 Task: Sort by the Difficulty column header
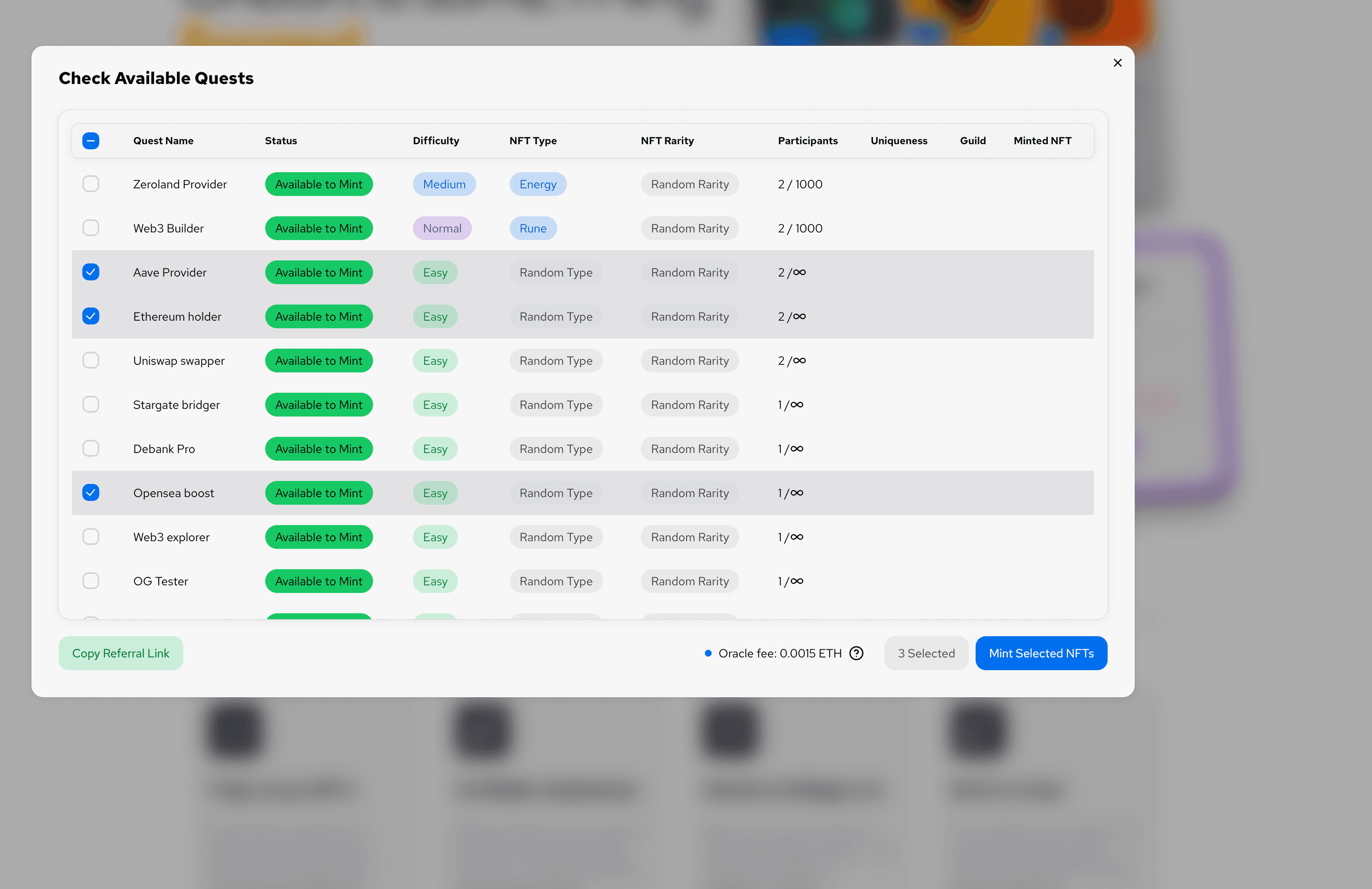tap(436, 140)
